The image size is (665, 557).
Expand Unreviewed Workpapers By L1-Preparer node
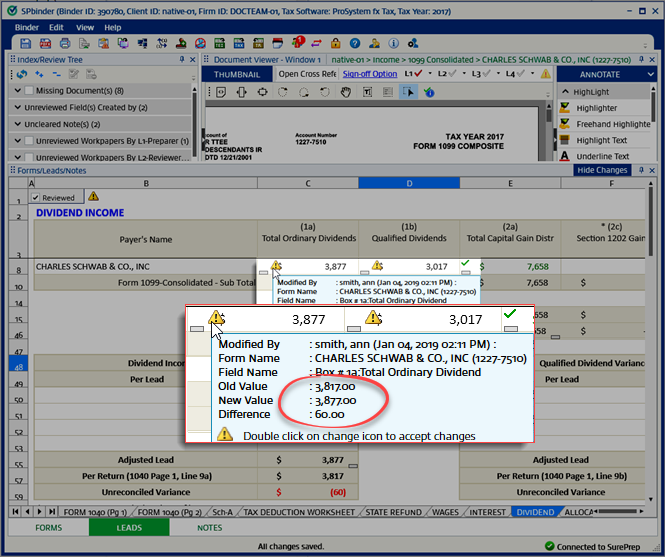pyautogui.click(x=17, y=141)
